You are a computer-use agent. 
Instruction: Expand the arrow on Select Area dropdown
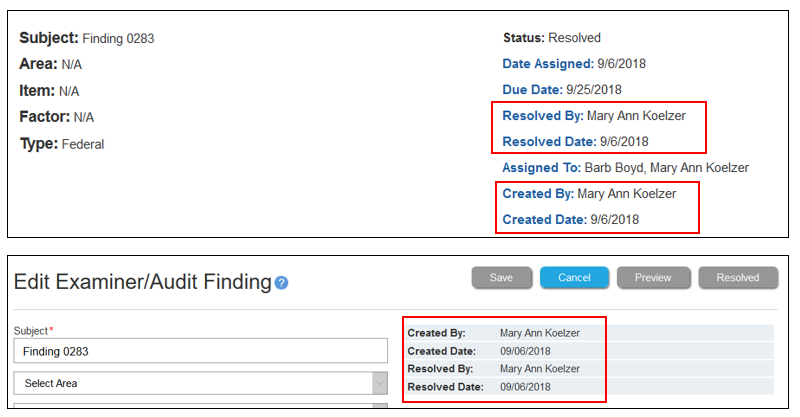point(380,383)
